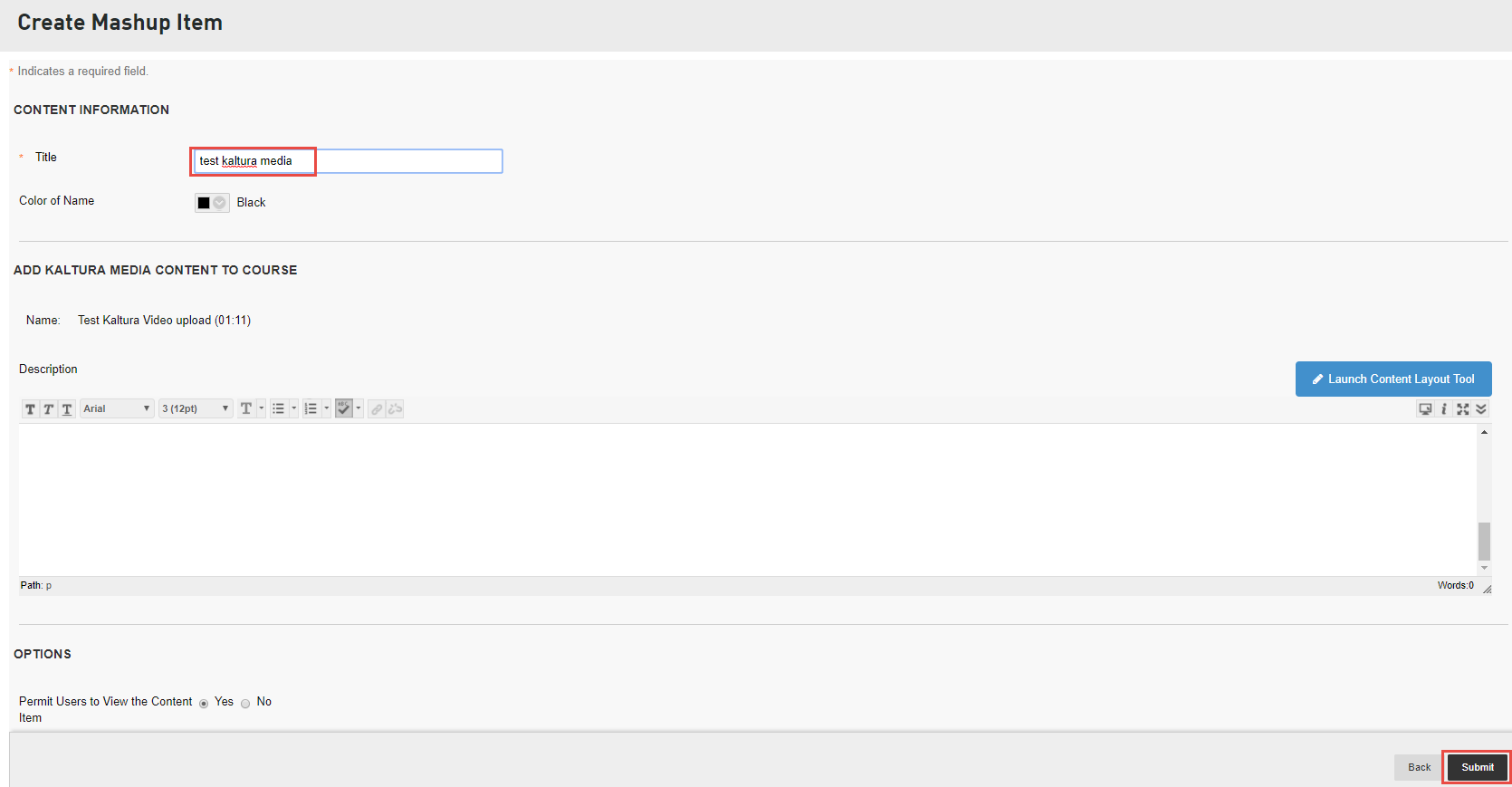This screenshot has height=787, width=1512.
Task: Insert a numbered list
Action: coord(311,409)
